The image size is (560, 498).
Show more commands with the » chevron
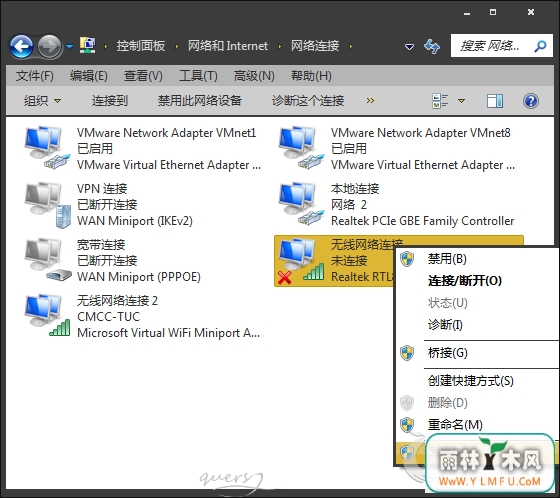point(370,101)
